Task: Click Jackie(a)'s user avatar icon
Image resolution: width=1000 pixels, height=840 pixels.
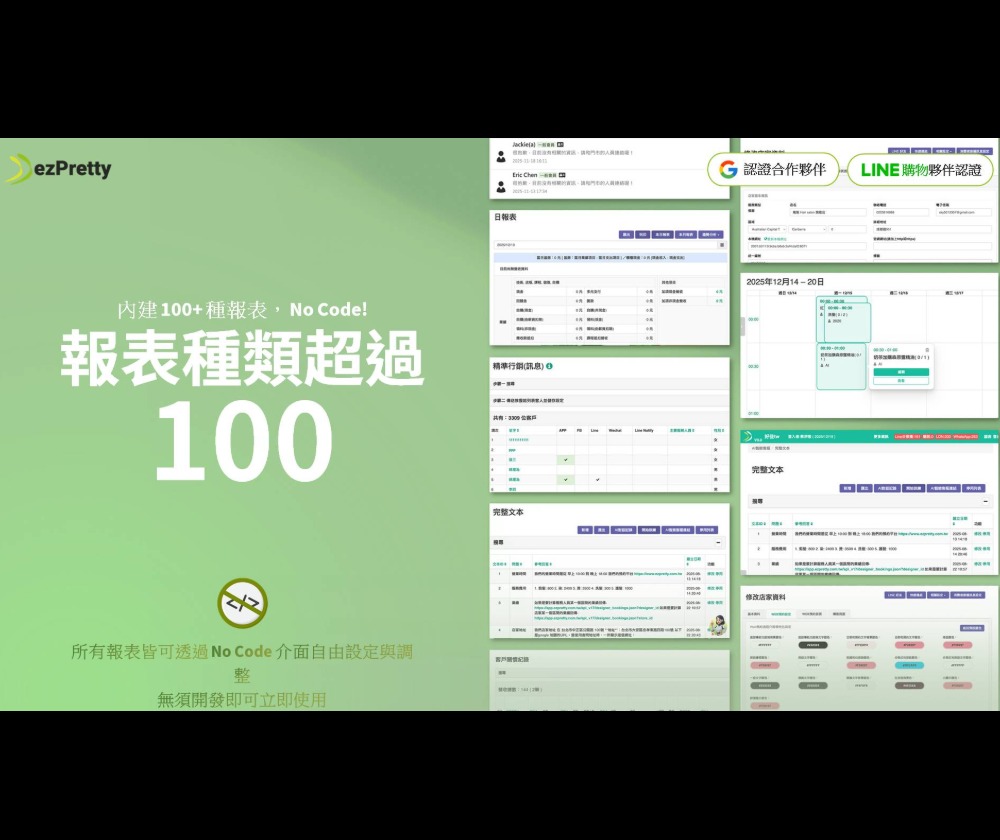Action: click(x=501, y=157)
